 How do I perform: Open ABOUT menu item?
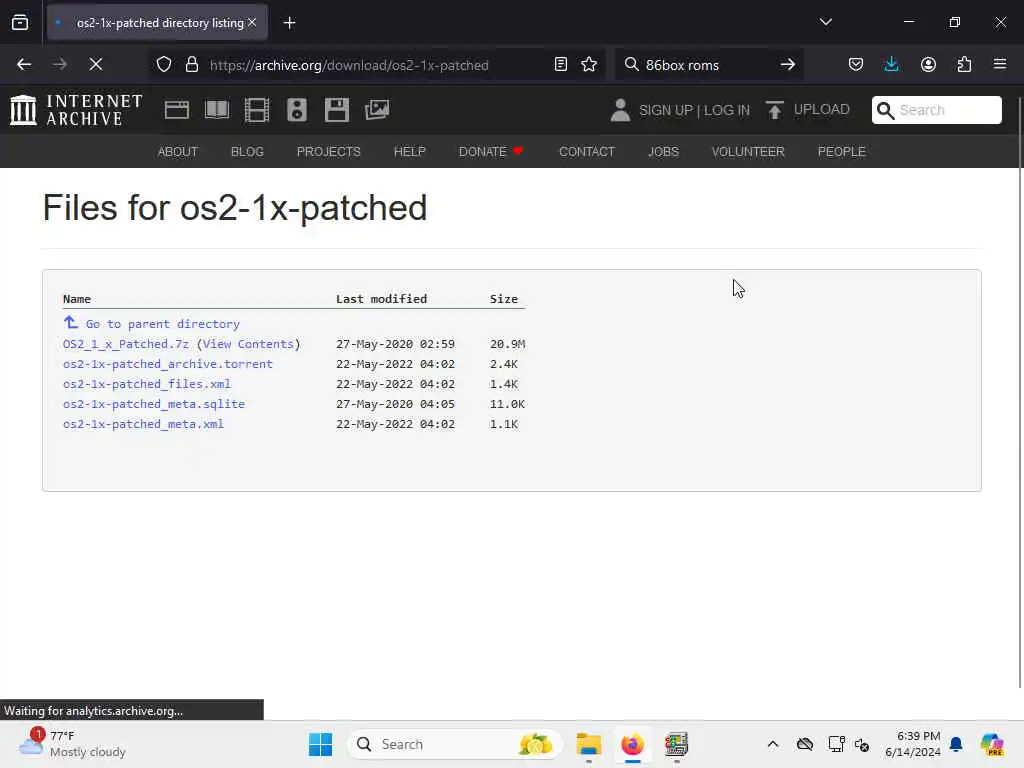click(x=178, y=152)
